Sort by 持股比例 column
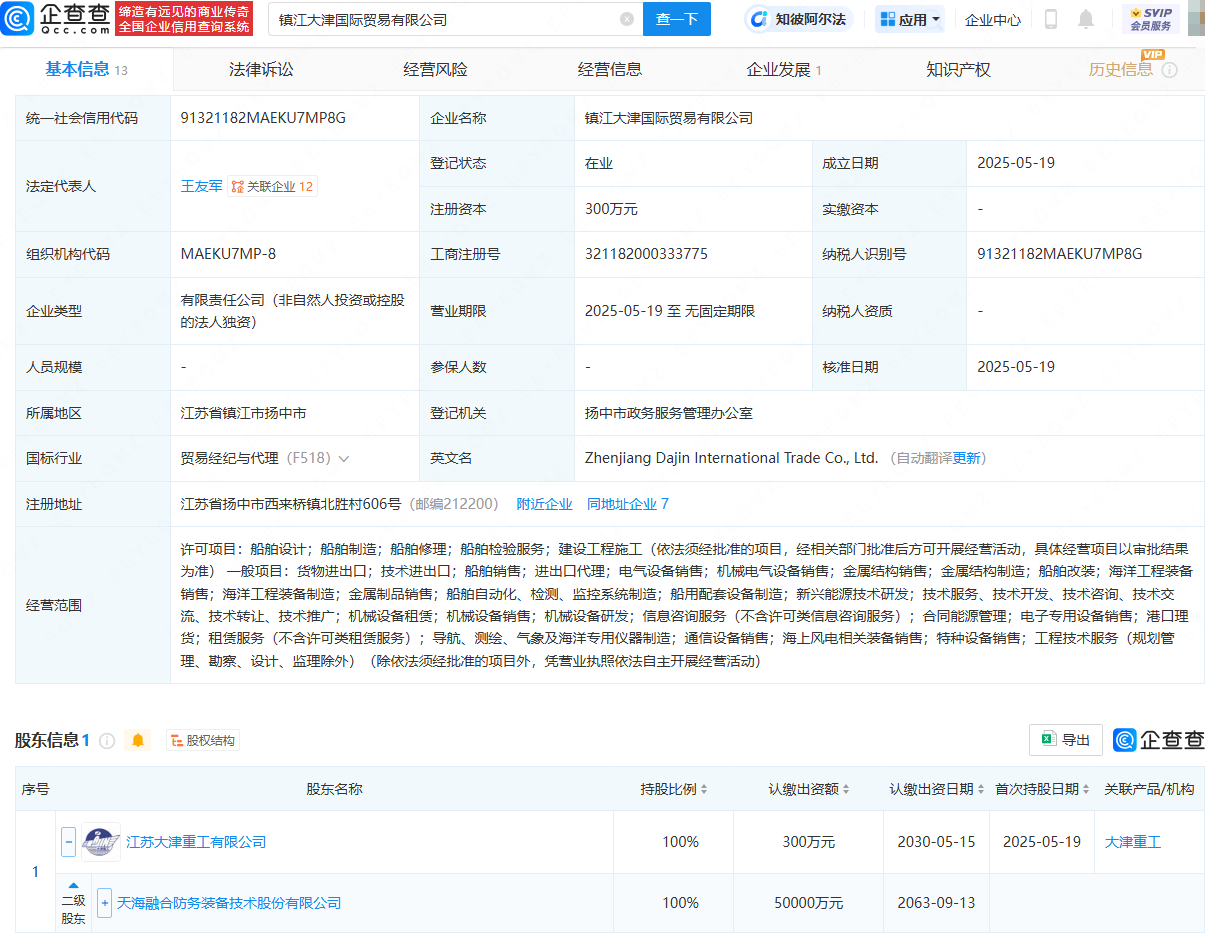Screen dimensions: 1205x933 pyautogui.click(x=674, y=789)
